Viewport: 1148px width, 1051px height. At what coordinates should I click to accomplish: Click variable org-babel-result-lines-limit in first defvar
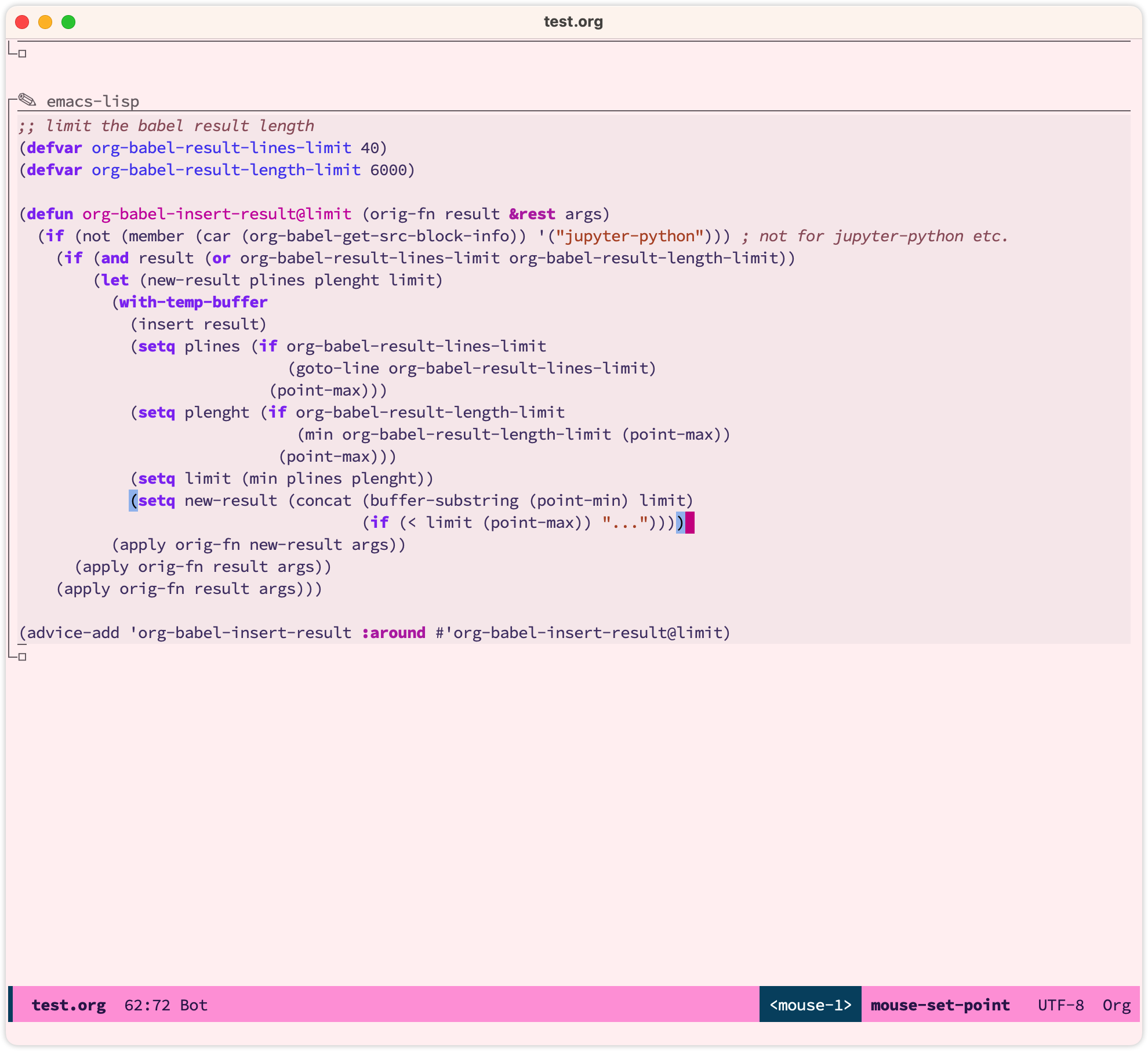pos(221,148)
